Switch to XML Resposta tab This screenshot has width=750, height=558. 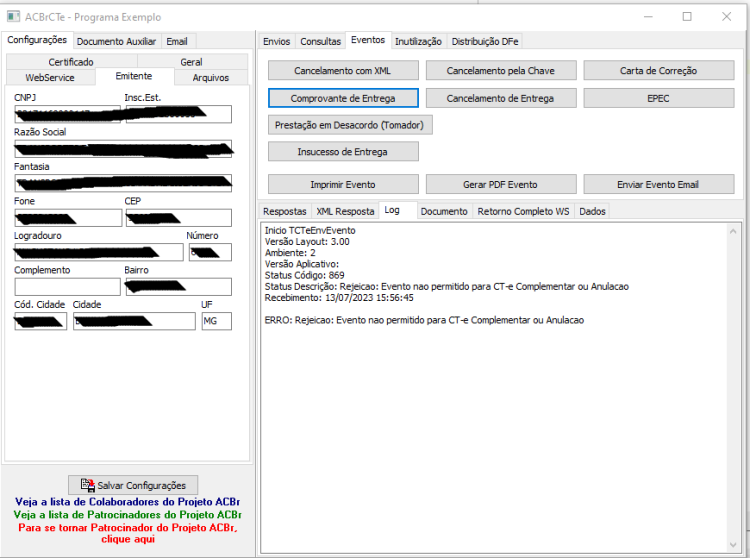[x=345, y=211]
